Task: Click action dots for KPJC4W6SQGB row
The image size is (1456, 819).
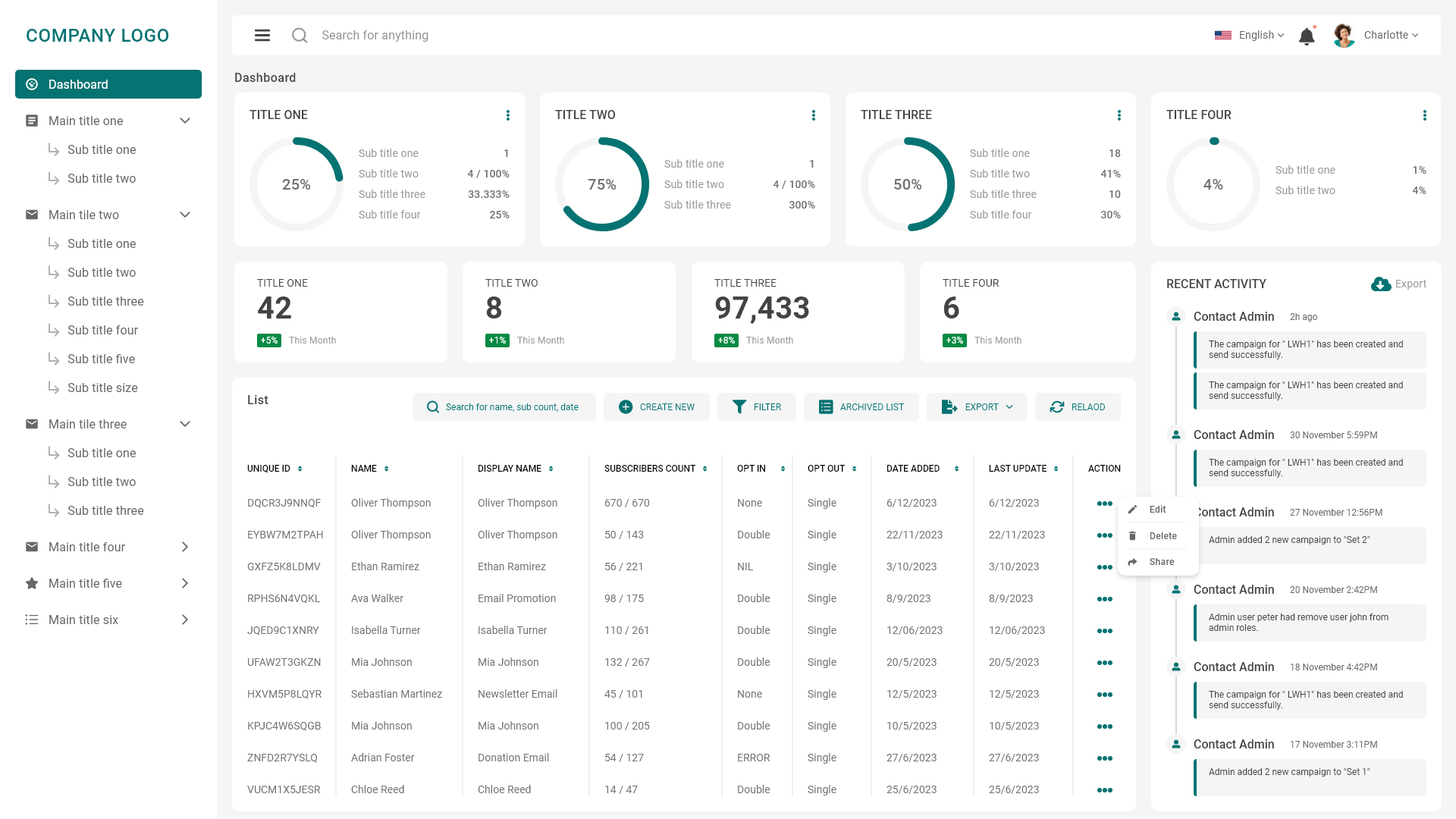Action: 1105,726
